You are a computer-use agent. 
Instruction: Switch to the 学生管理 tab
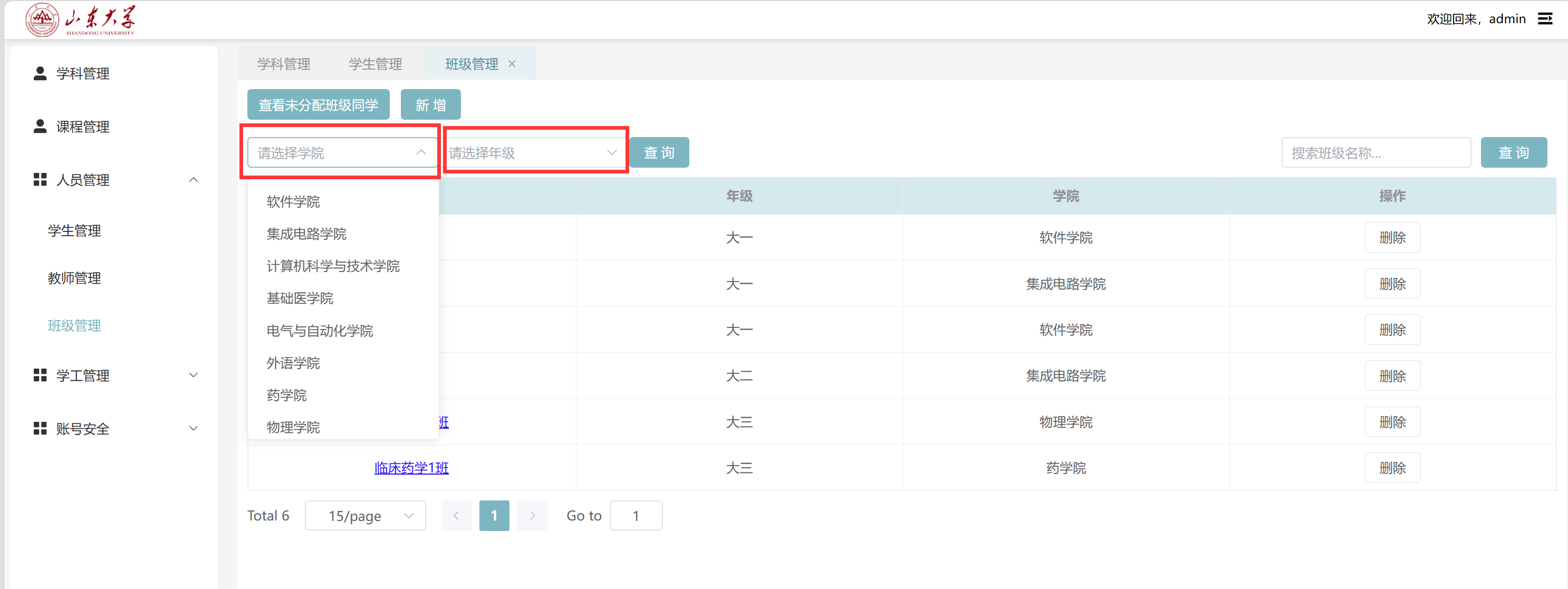376,64
